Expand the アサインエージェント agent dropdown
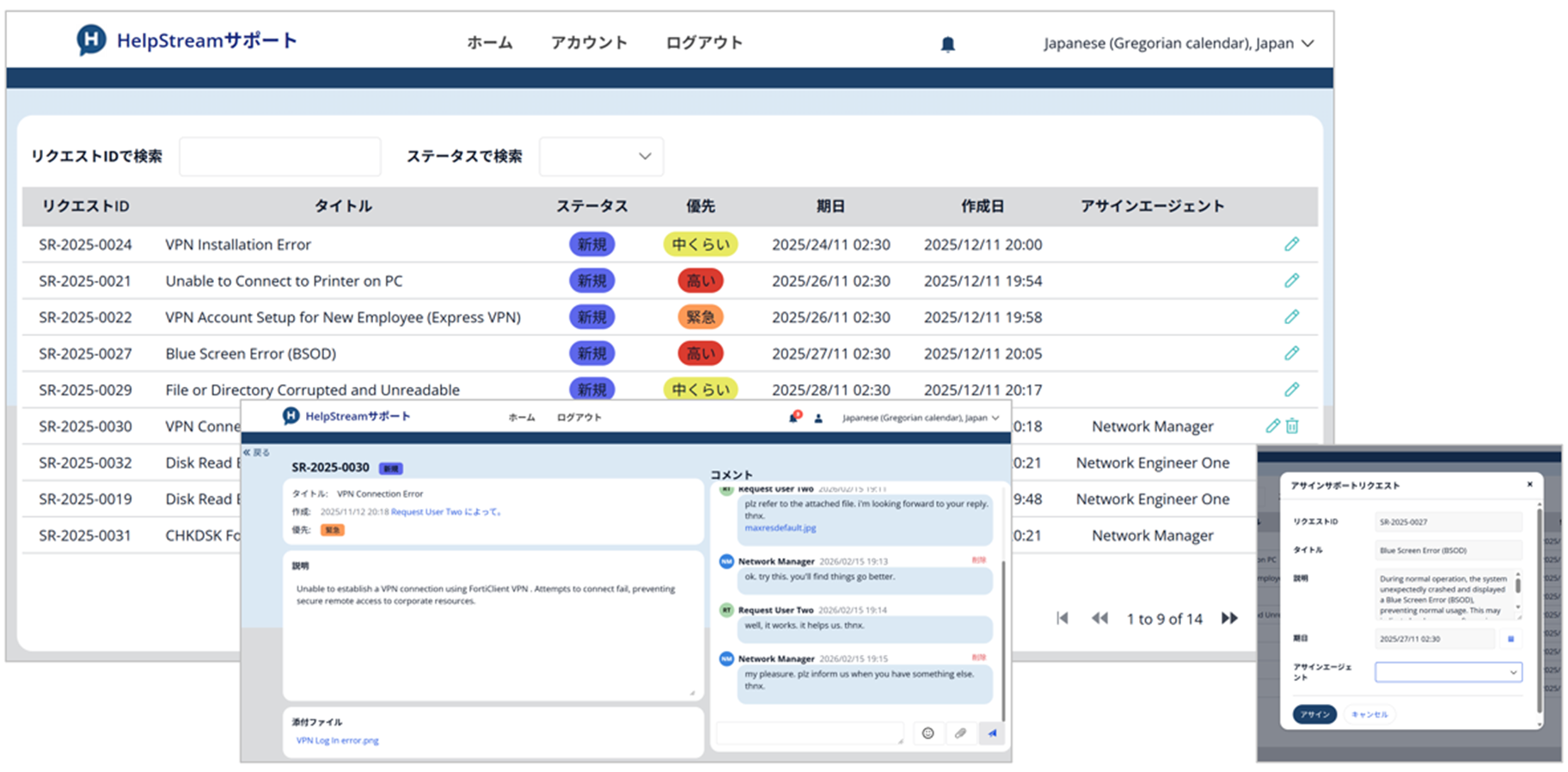 tap(1448, 672)
